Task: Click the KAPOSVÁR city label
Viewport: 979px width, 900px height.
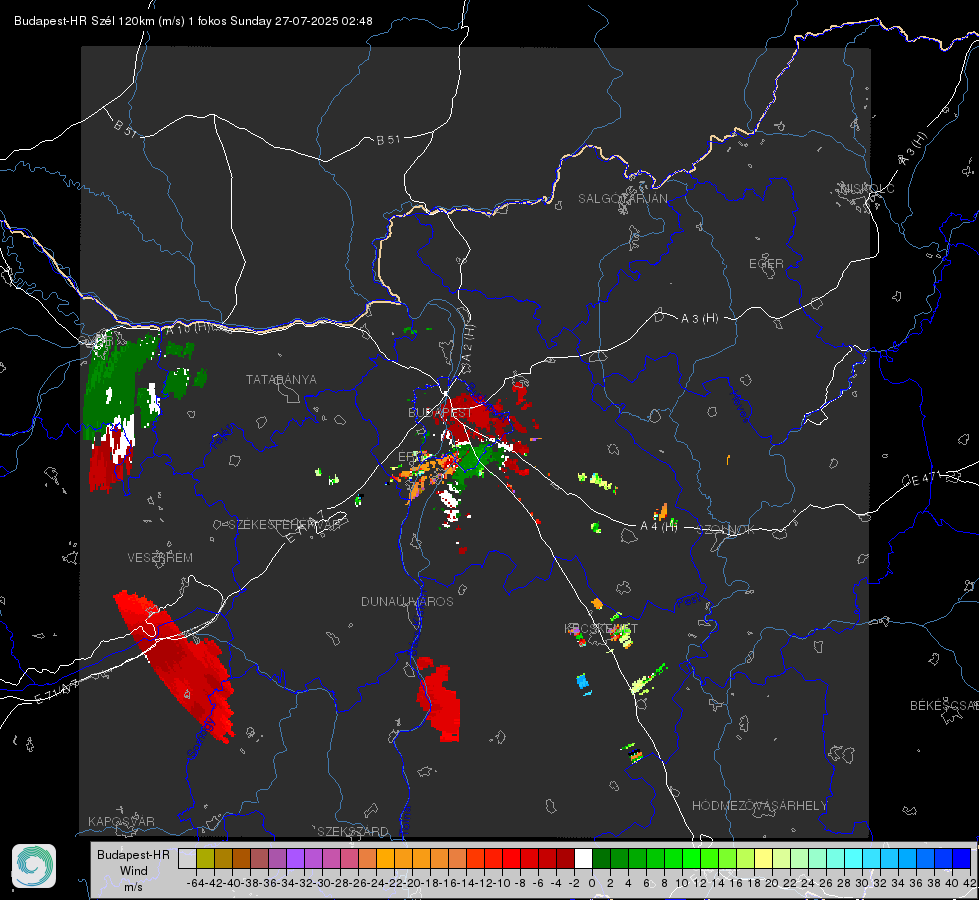Action: 121,821
